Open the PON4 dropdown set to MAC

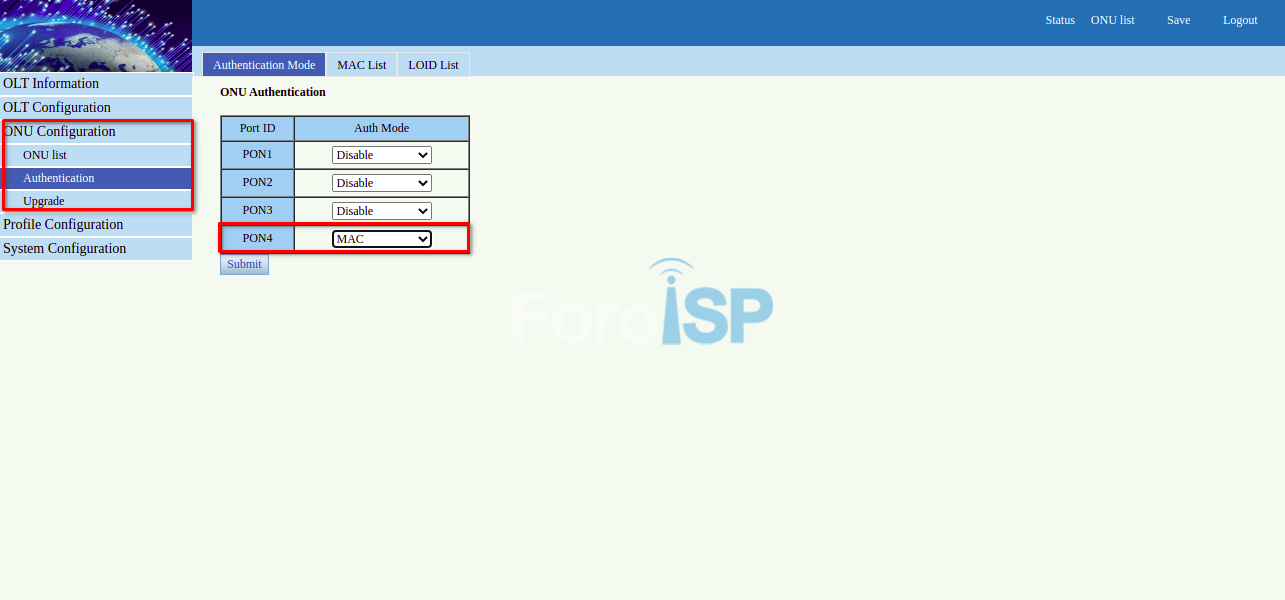[381, 239]
